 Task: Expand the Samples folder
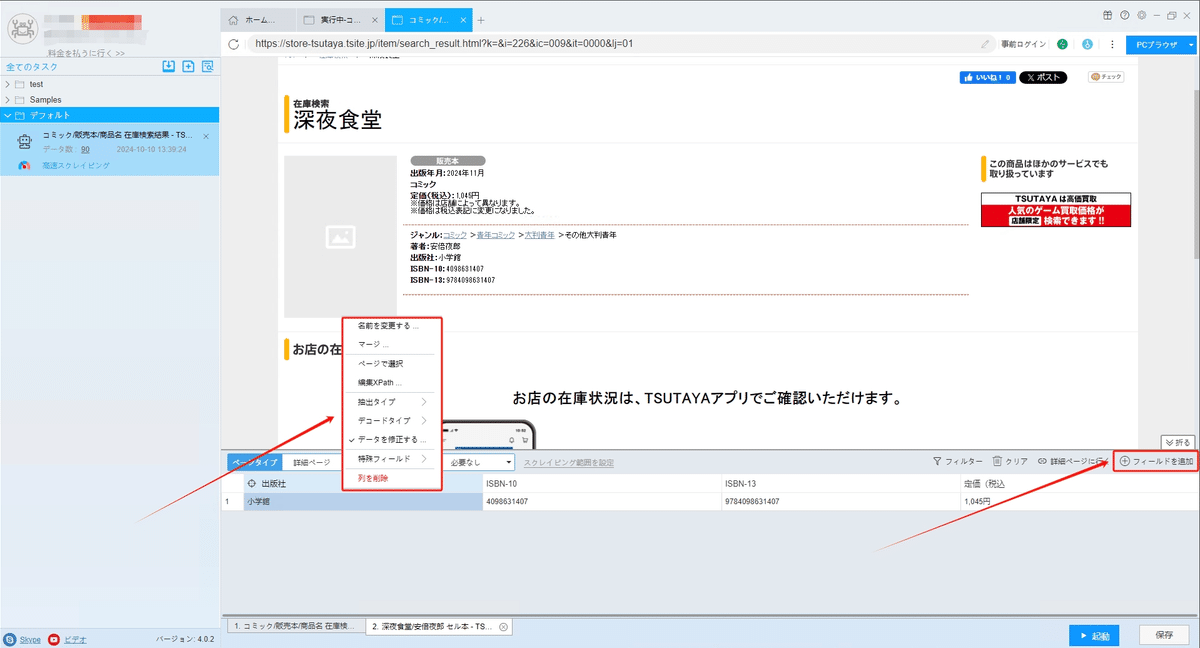click(x=8, y=100)
